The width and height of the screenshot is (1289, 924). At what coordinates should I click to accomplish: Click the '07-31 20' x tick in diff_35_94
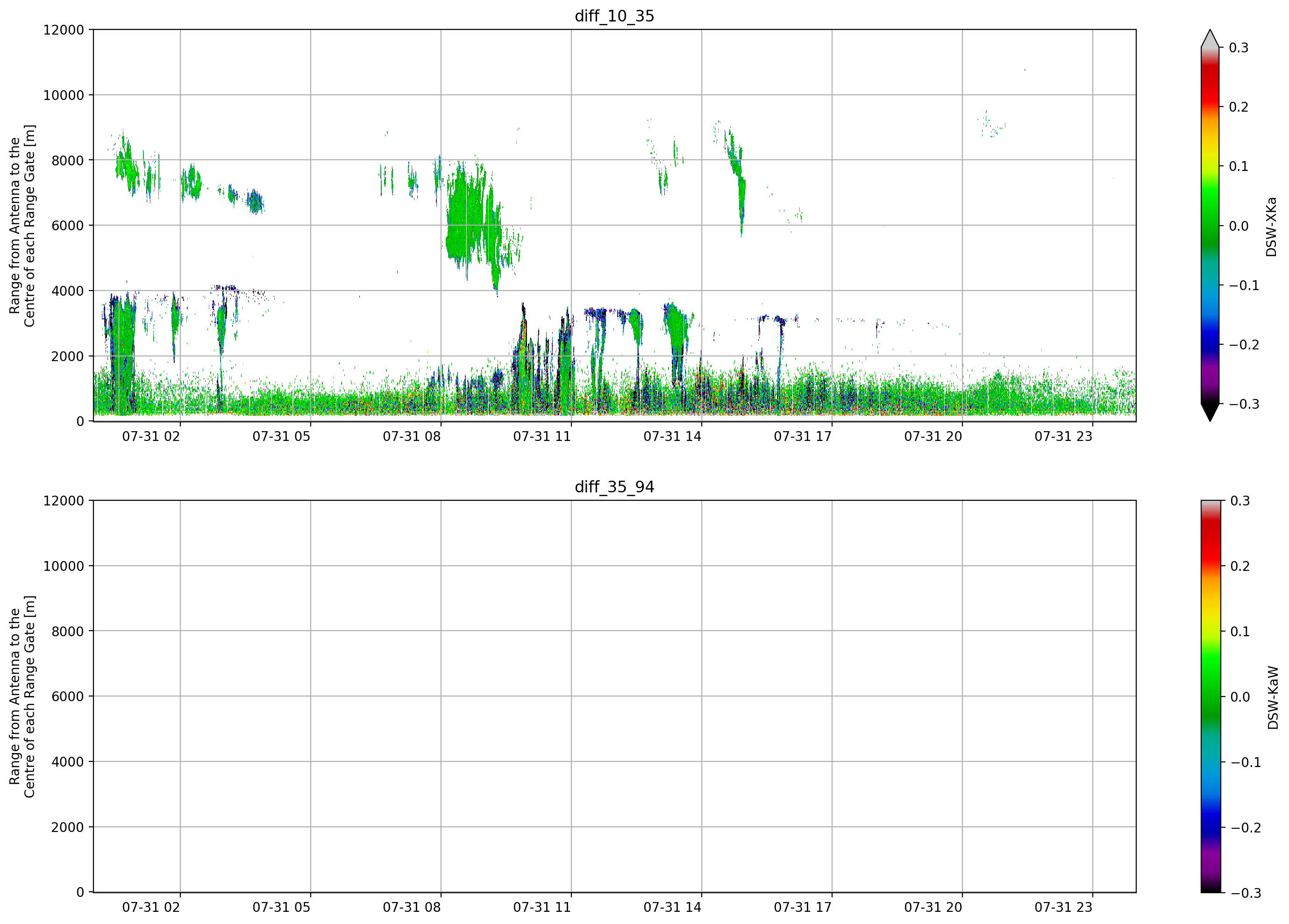(933, 908)
